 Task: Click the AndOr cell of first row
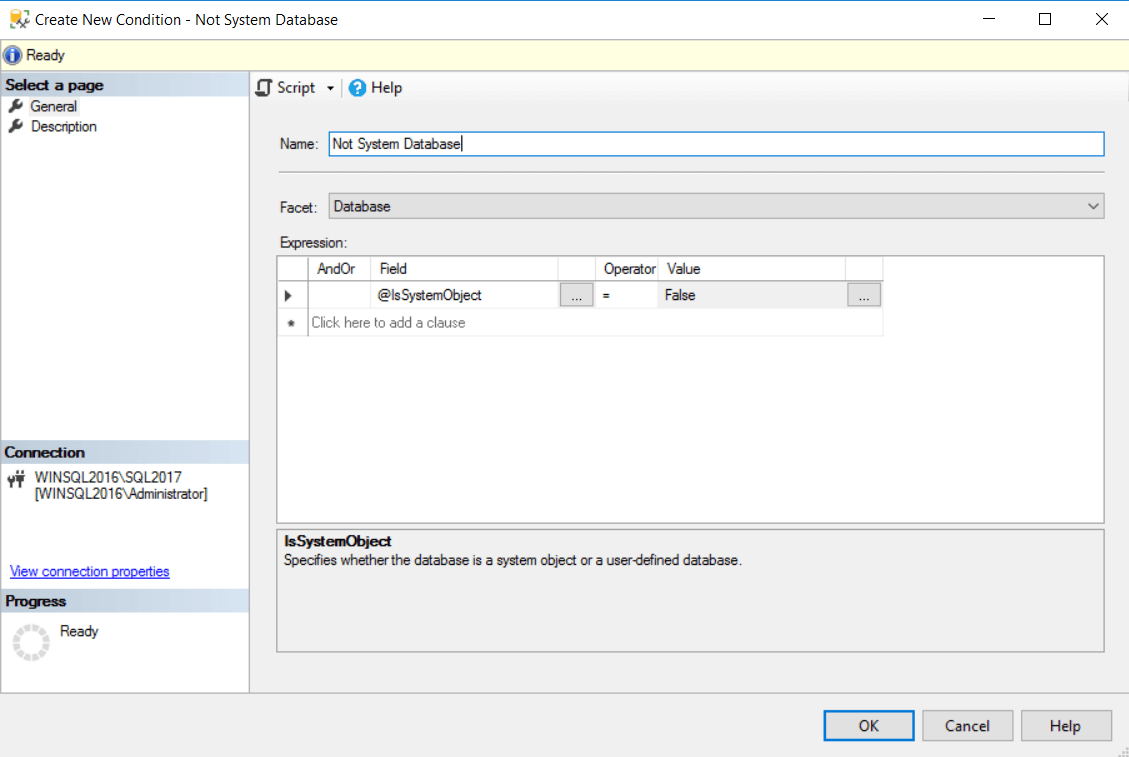pyautogui.click(x=339, y=295)
